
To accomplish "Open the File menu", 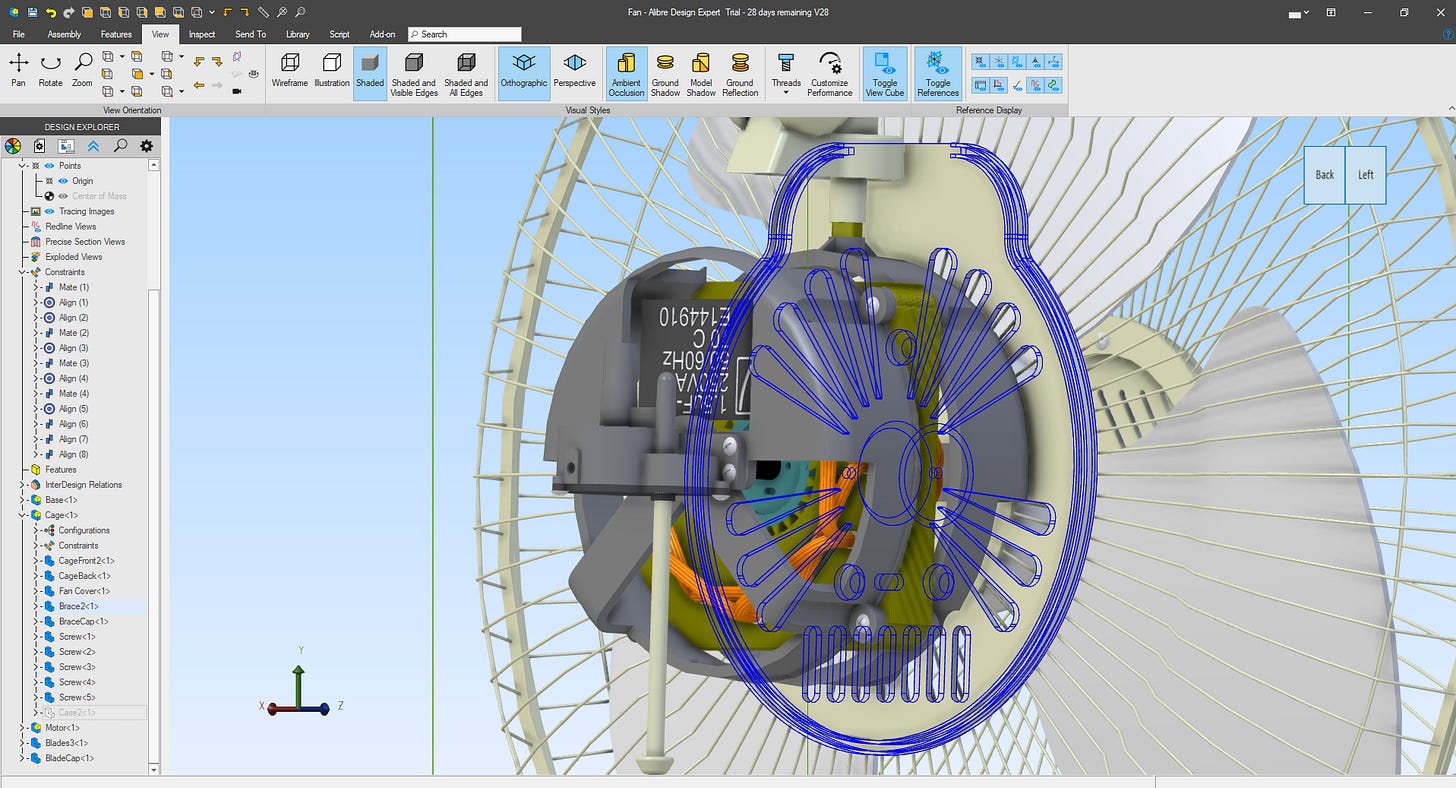I will [19, 34].
